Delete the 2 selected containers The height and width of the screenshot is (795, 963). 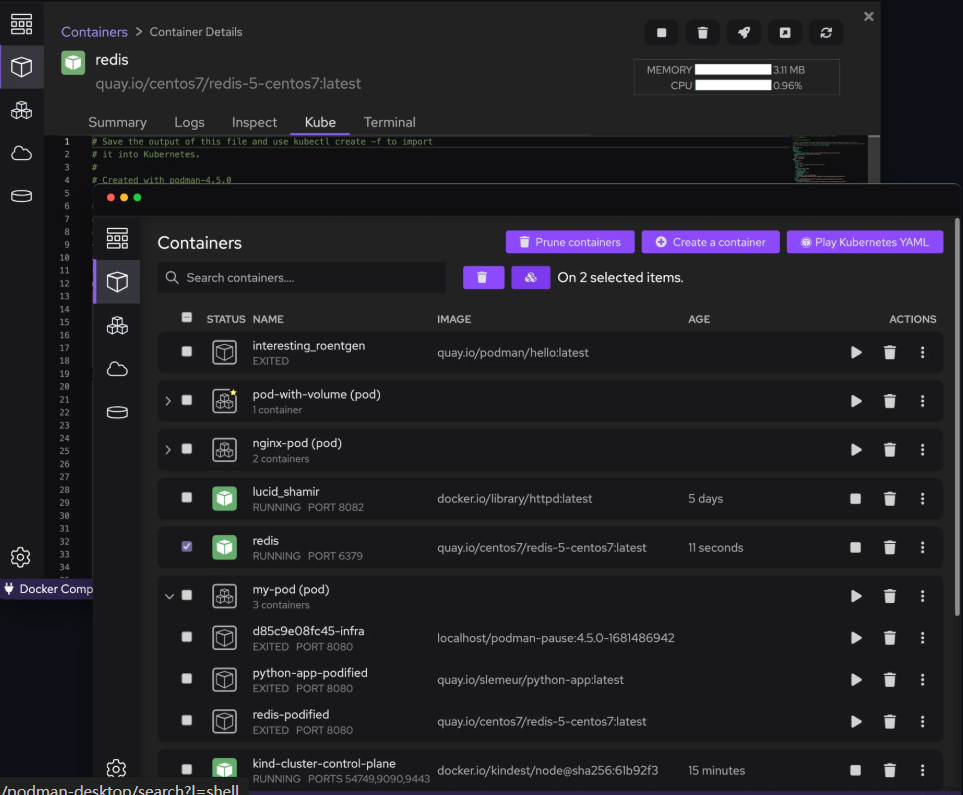click(483, 278)
